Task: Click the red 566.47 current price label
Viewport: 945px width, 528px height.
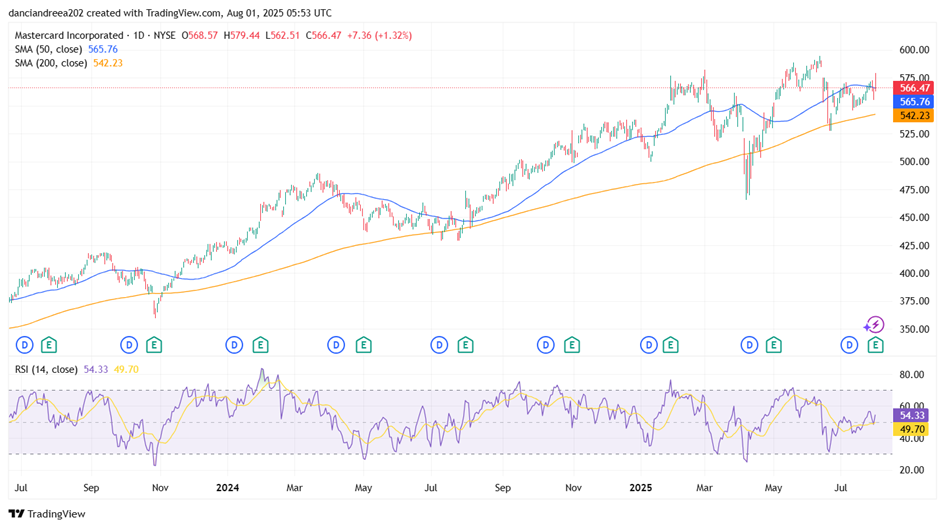Action: click(x=915, y=88)
